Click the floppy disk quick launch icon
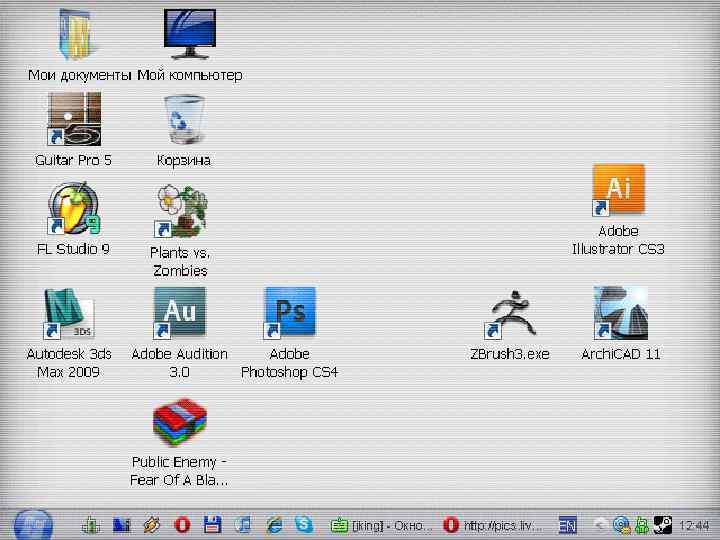This screenshot has height=540, width=720. [x=213, y=524]
